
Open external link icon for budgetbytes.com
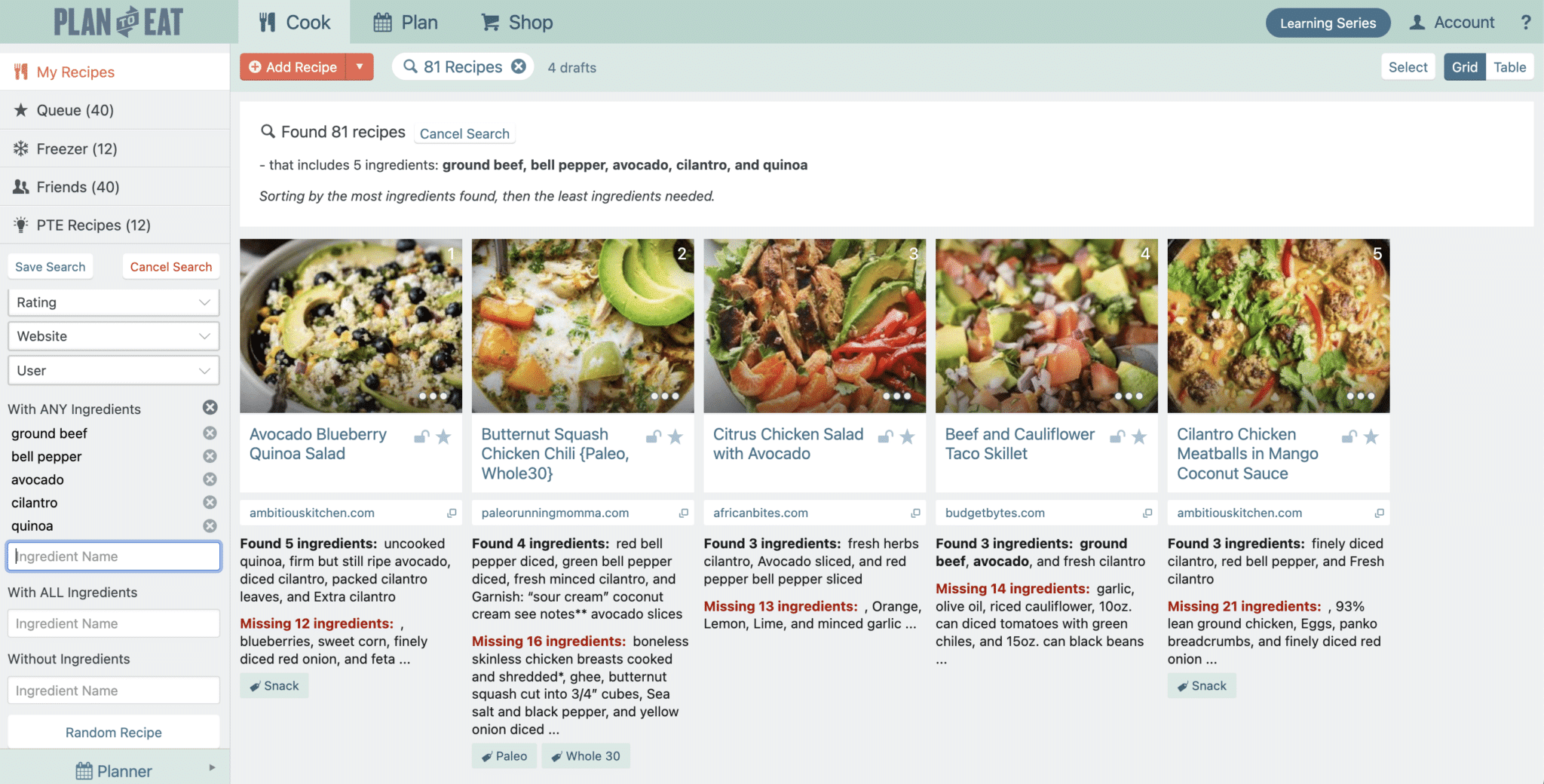click(x=1147, y=513)
